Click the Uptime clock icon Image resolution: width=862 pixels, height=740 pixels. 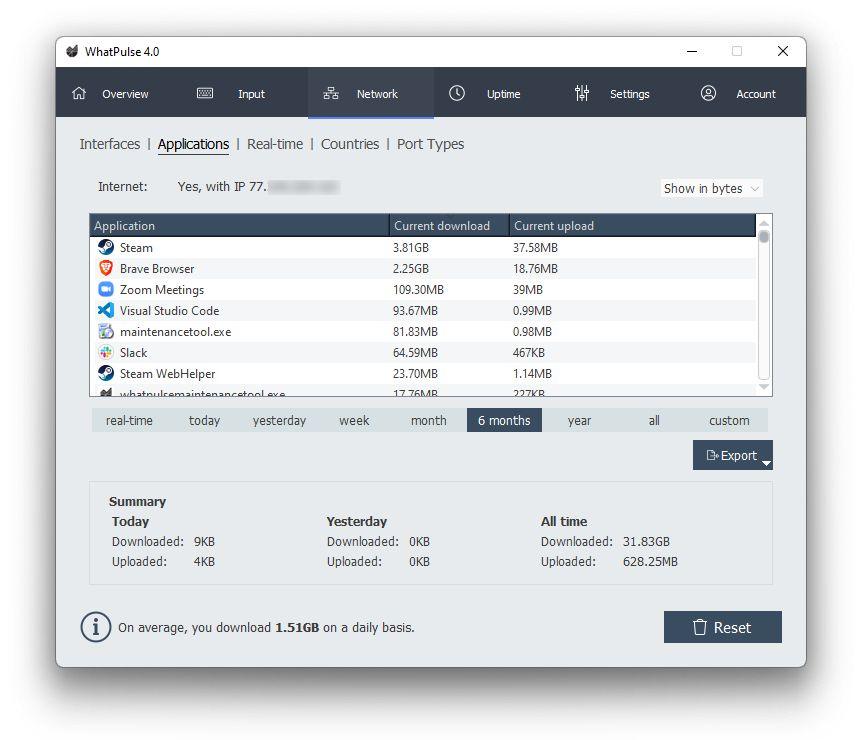pyautogui.click(x=456, y=93)
